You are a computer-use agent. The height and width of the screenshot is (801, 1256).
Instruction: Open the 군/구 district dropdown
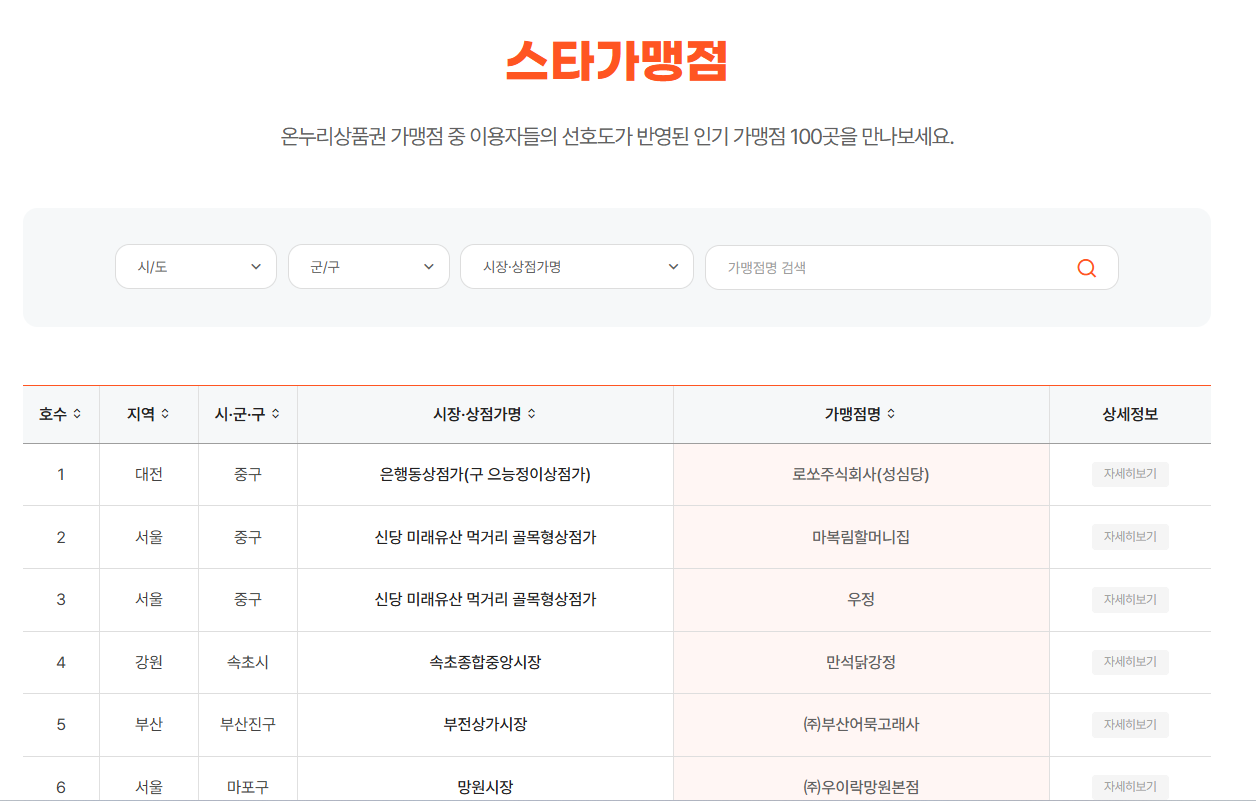pyautogui.click(x=368, y=266)
